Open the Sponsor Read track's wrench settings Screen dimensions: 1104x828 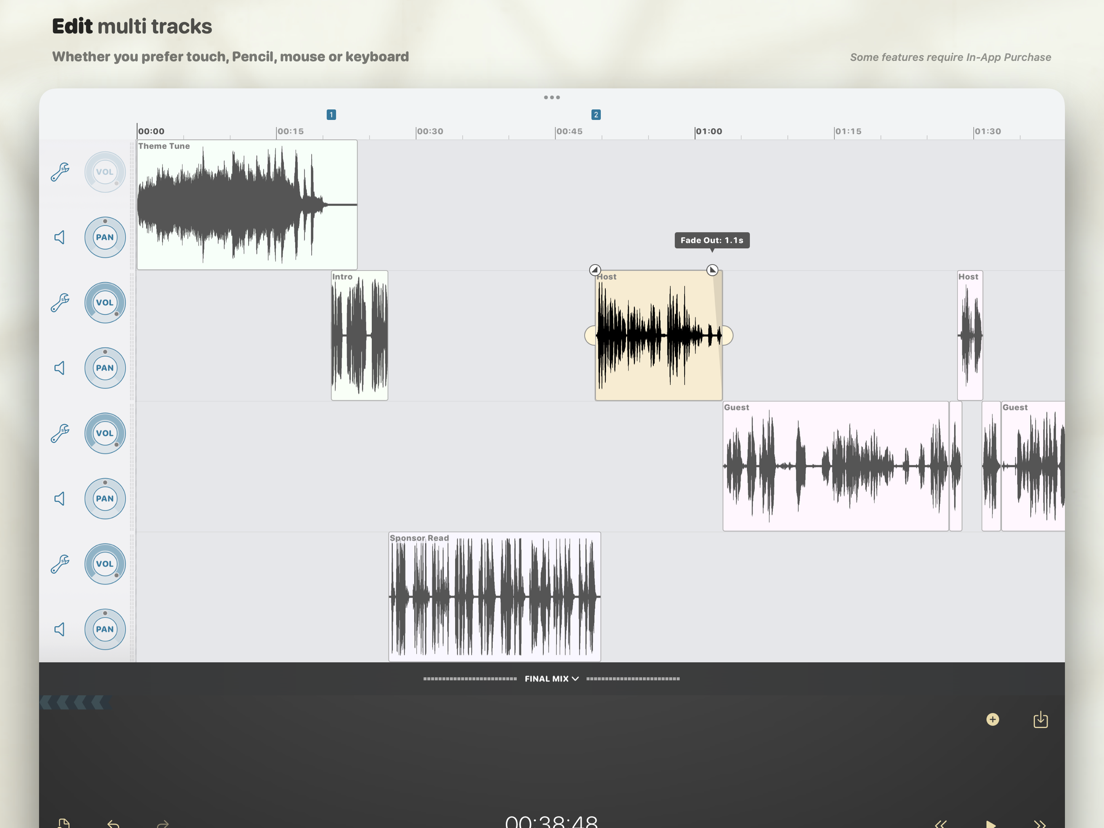tap(59, 563)
